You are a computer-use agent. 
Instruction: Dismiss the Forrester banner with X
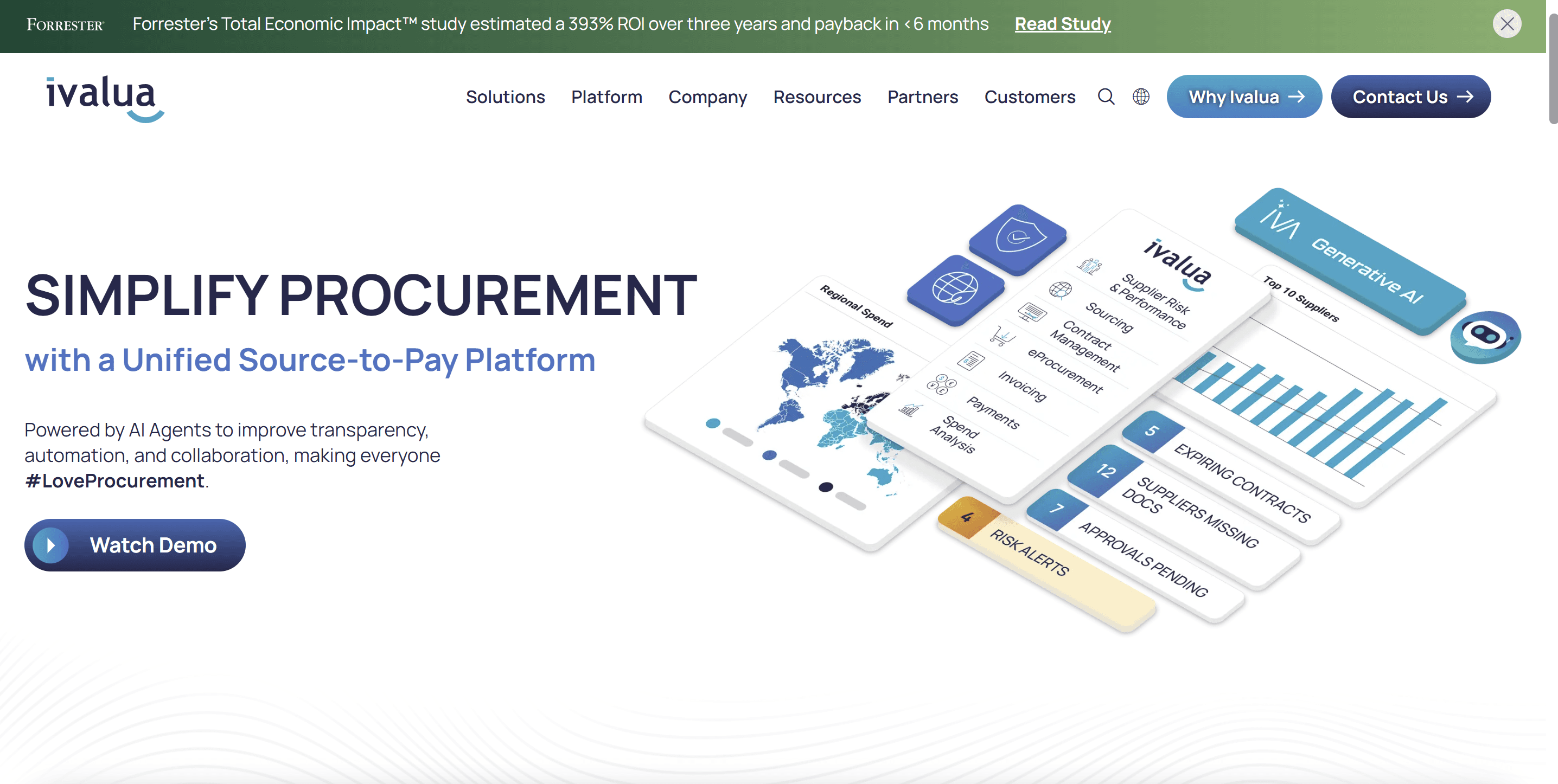[x=1506, y=24]
